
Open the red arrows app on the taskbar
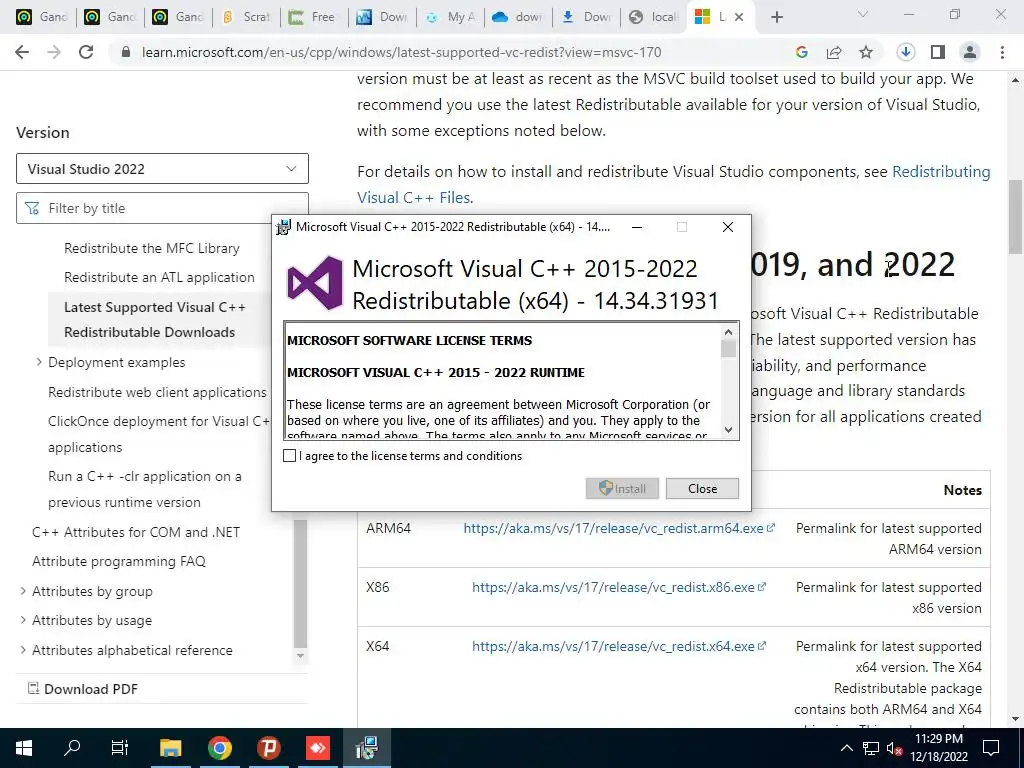tap(317, 748)
